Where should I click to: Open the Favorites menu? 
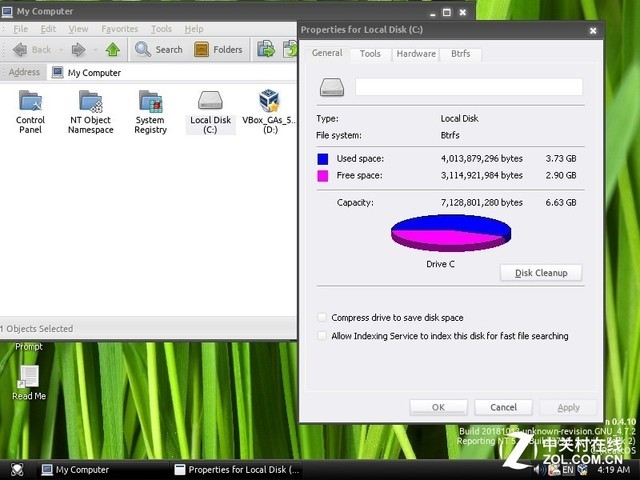point(120,29)
